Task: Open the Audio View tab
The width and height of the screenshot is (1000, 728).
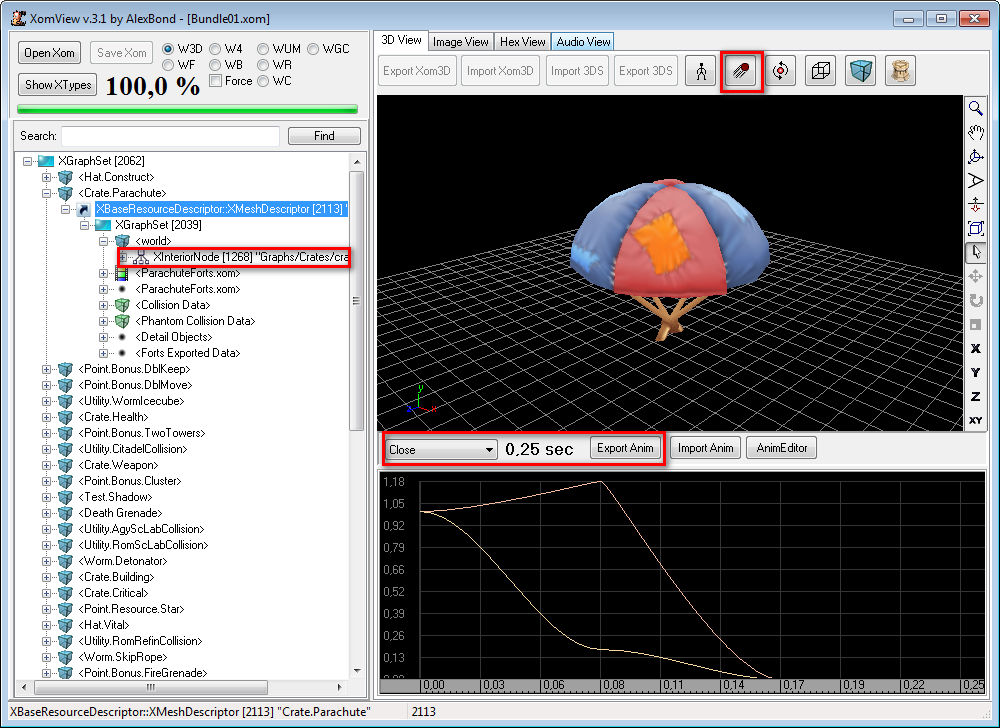Action: point(583,41)
